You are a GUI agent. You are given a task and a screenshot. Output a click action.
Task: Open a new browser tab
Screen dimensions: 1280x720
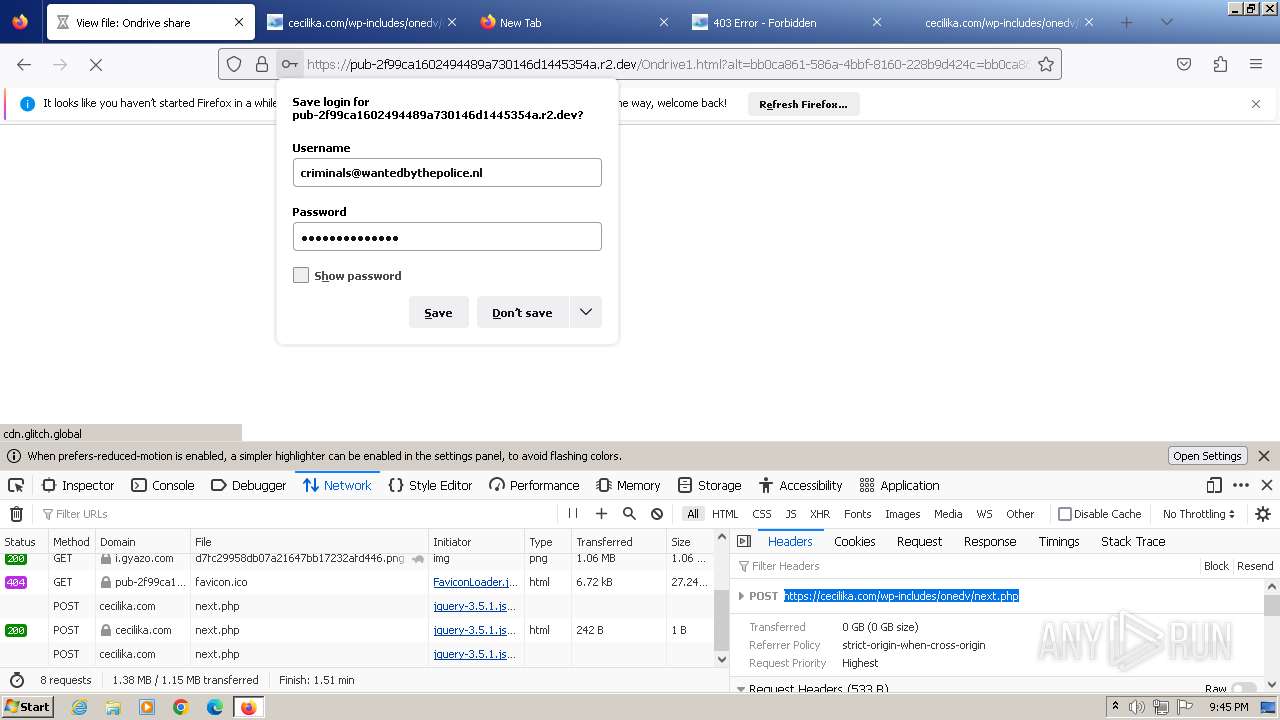tap(1127, 22)
